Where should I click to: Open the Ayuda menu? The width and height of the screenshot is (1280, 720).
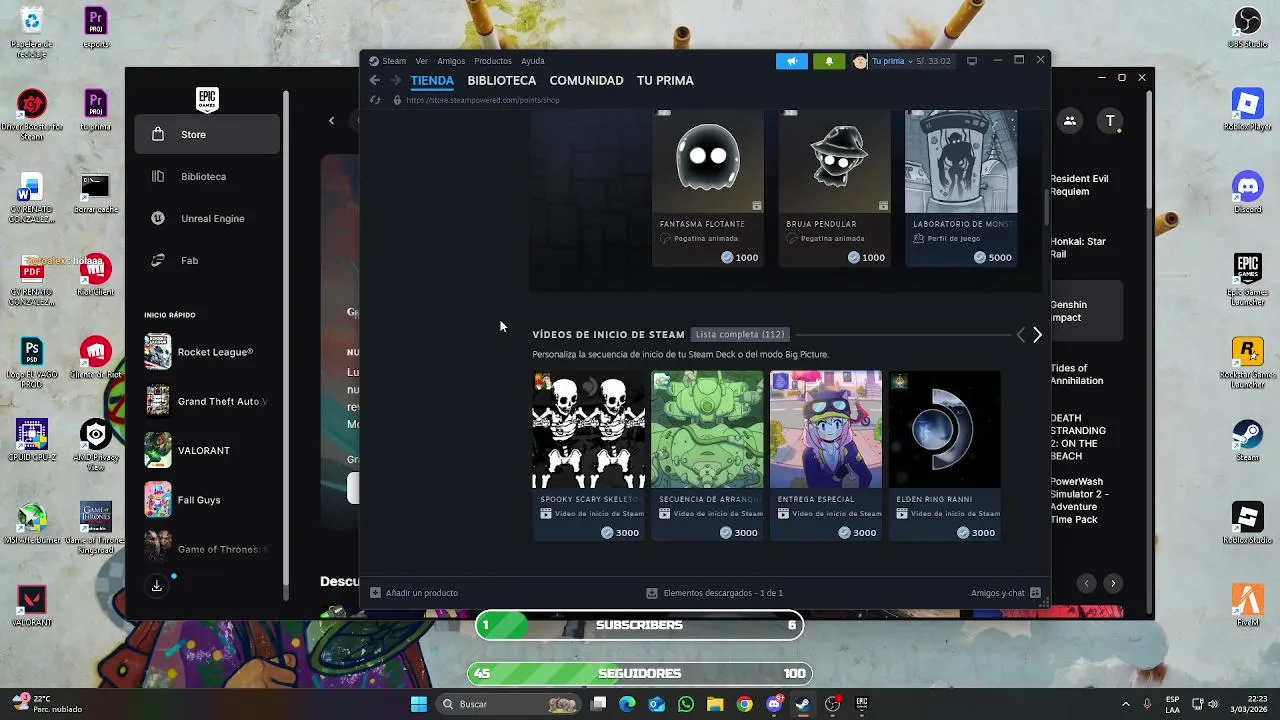click(533, 61)
